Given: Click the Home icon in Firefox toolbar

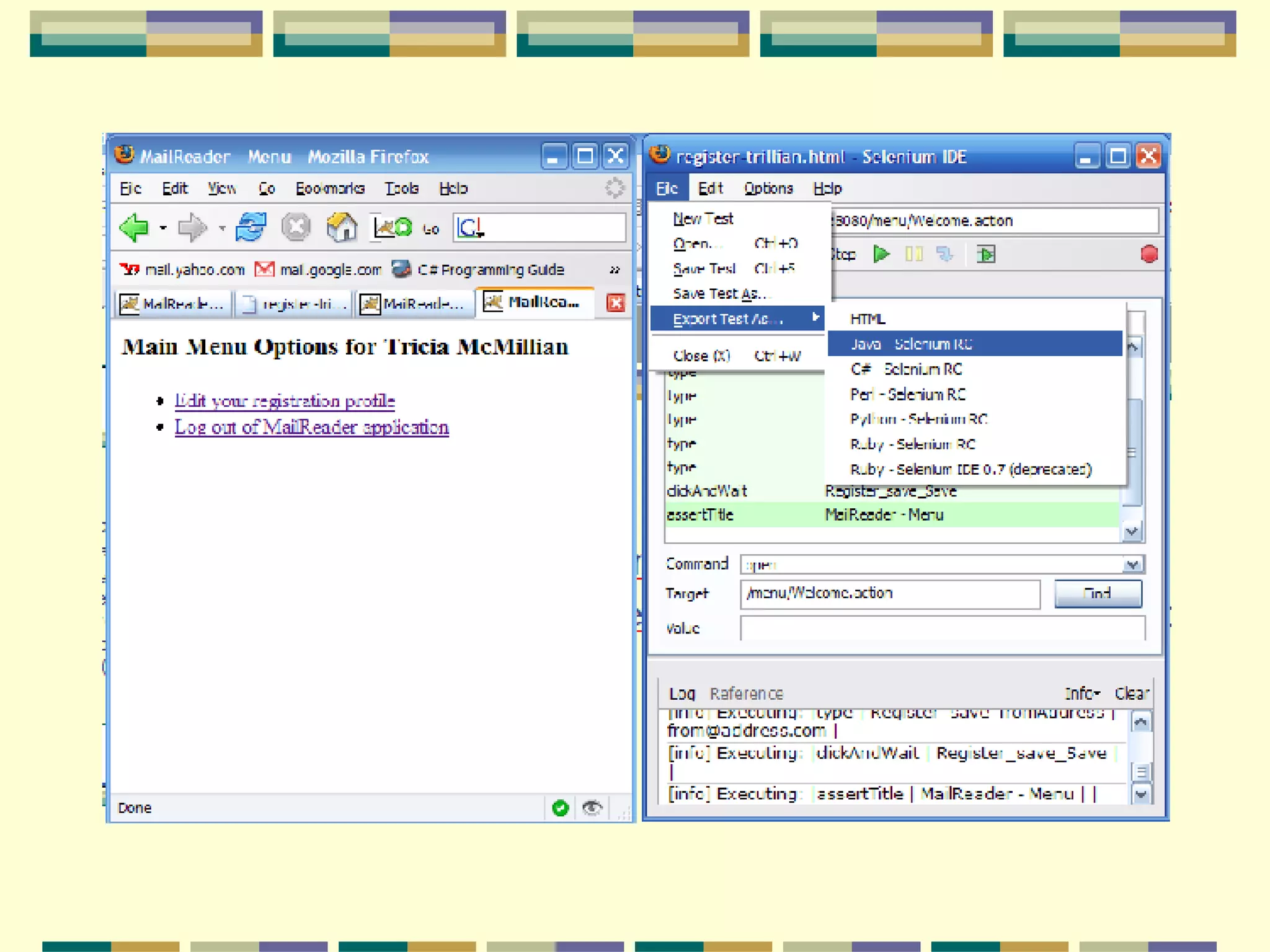Looking at the screenshot, I should coord(342,227).
